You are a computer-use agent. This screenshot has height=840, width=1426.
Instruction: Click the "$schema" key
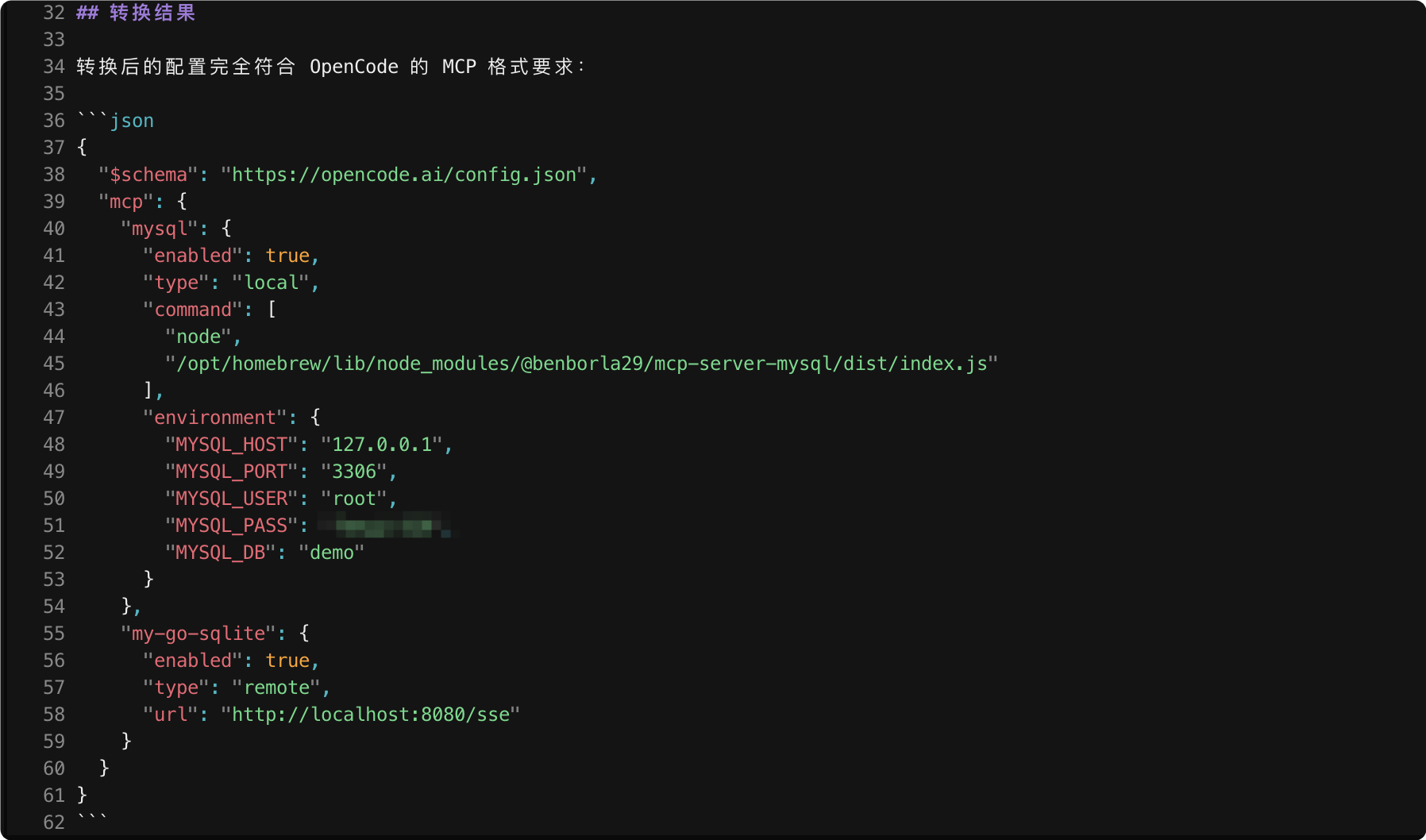tap(148, 175)
